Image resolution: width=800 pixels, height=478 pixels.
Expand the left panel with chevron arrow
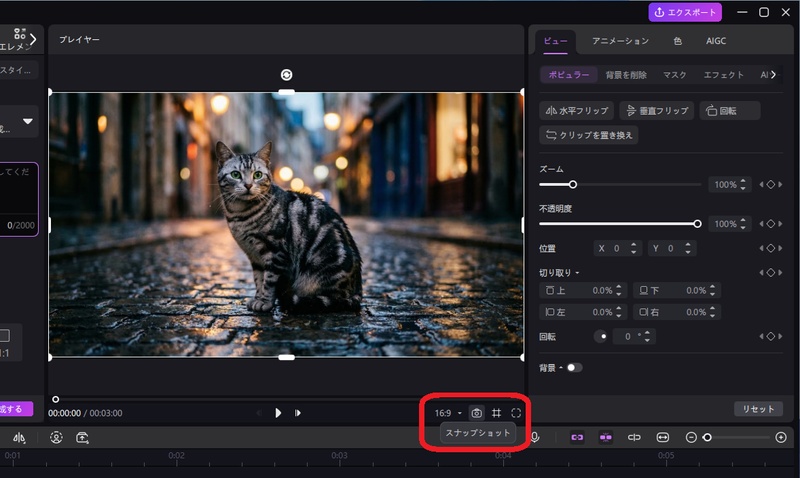point(33,39)
